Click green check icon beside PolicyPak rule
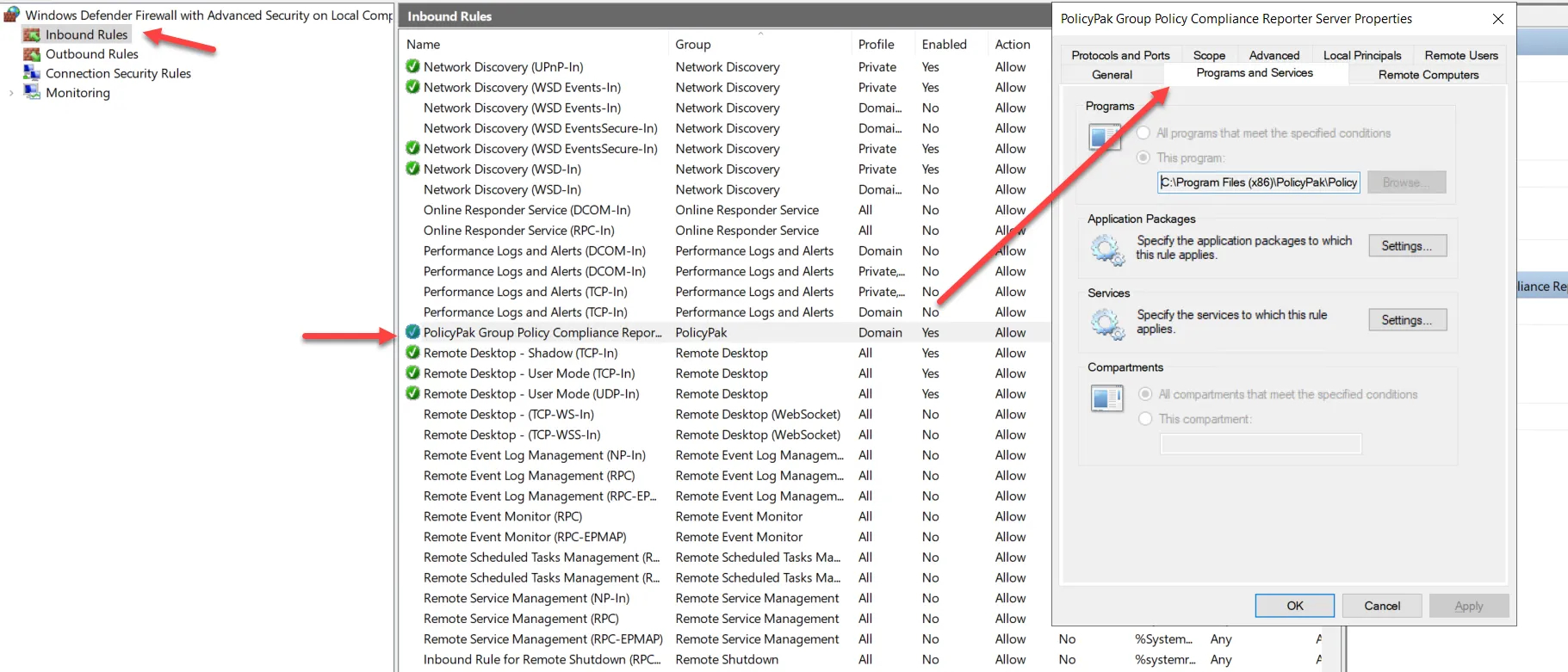The image size is (1568, 672). pyautogui.click(x=412, y=332)
